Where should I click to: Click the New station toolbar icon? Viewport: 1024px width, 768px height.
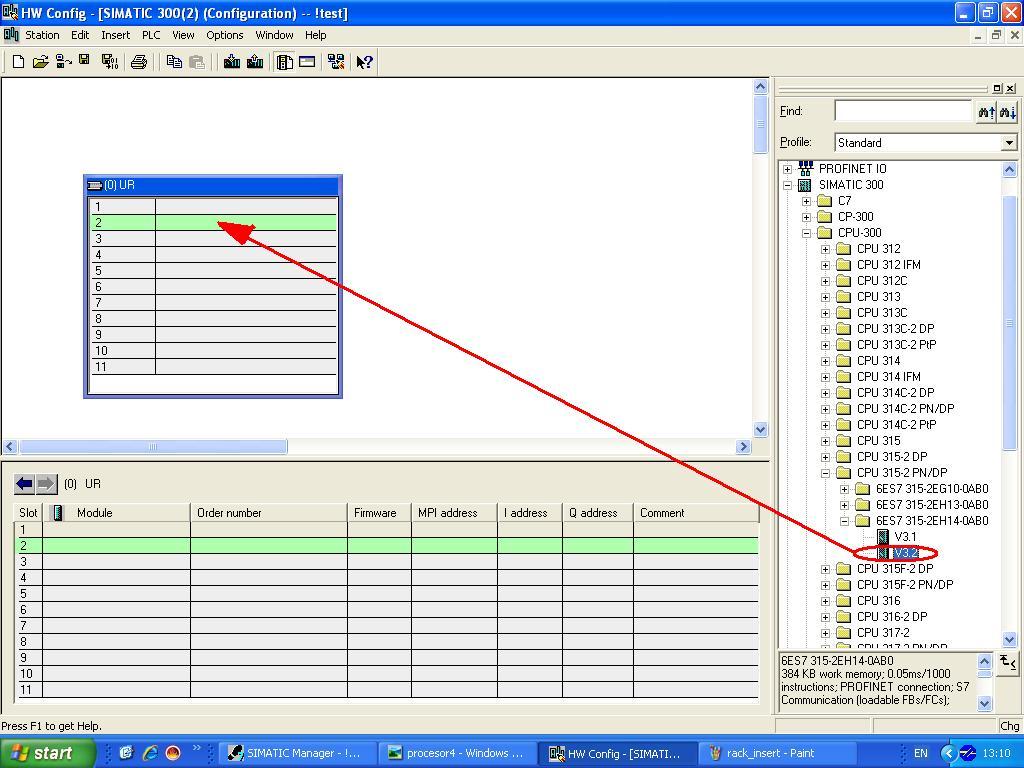tap(18, 62)
